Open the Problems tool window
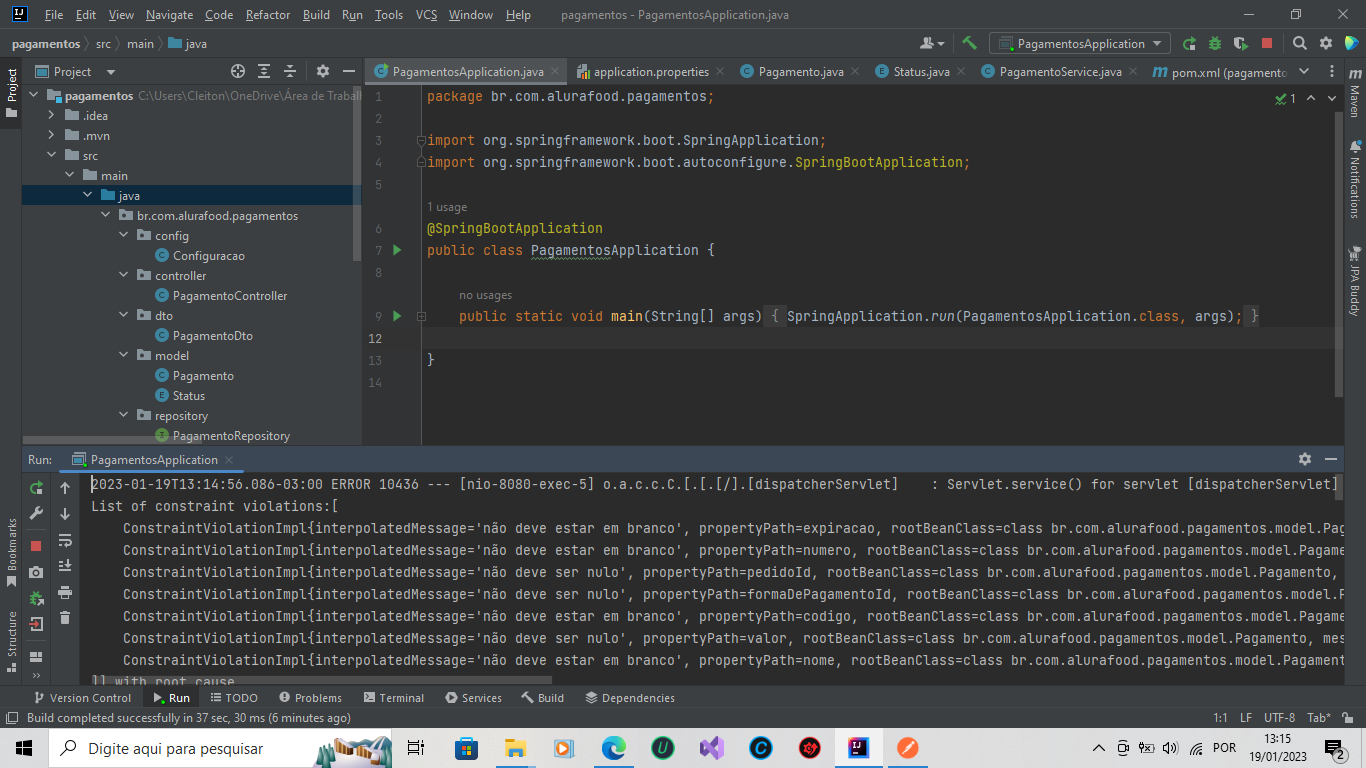The height and width of the screenshot is (768, 1366). 310,698
